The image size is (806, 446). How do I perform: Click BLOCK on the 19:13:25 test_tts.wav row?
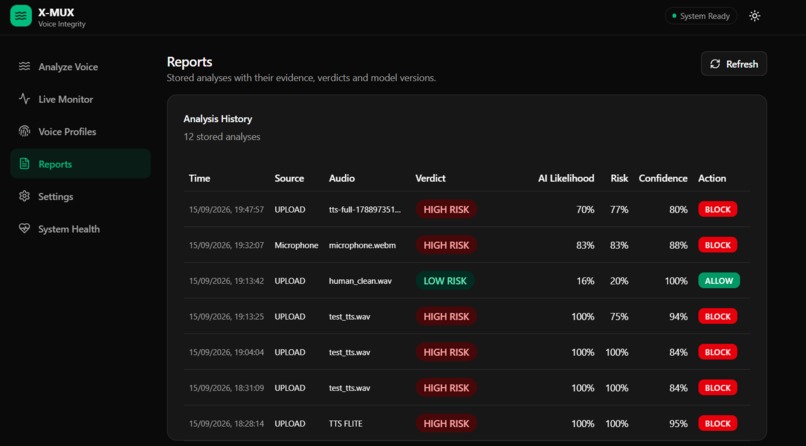(x=718, y=317)
